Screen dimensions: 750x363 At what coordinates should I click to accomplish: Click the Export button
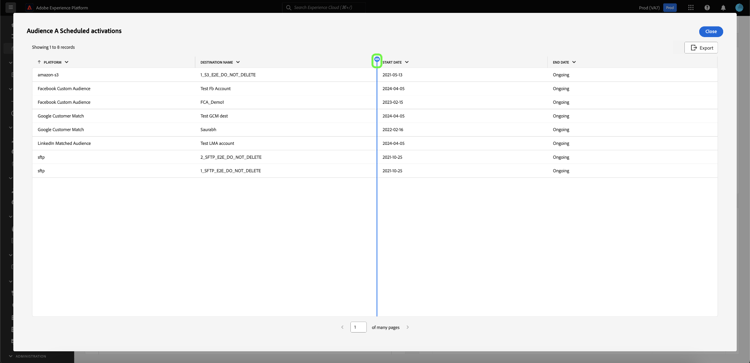pos(701,48)
